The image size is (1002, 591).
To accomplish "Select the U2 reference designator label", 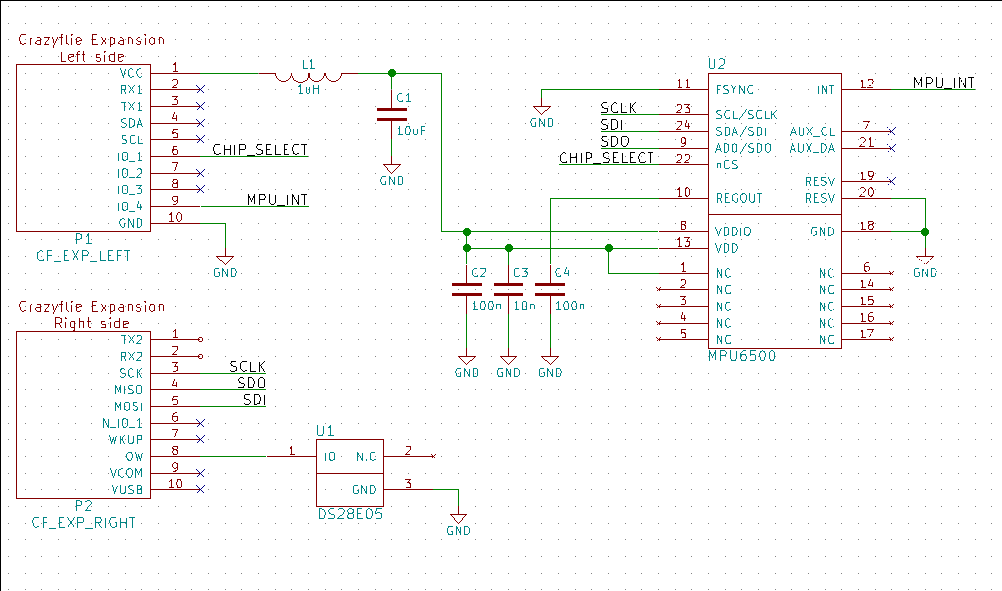I will click(x=718, y=64).
